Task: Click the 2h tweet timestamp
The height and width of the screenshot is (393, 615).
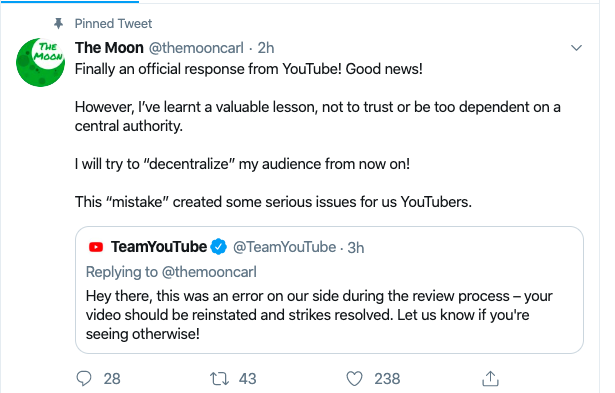Action: click(x=266, y=48)
